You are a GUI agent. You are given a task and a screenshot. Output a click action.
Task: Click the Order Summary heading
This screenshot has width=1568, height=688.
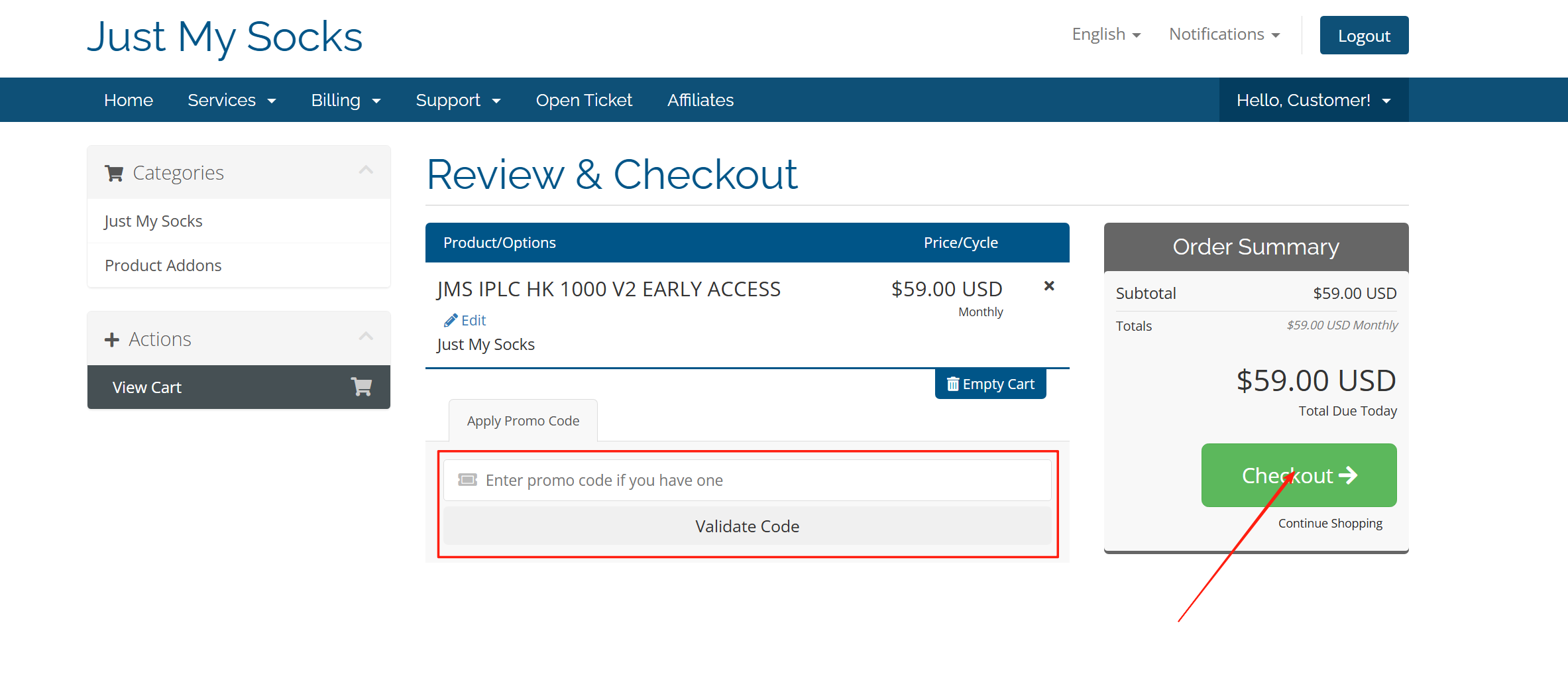point(1256,247)
